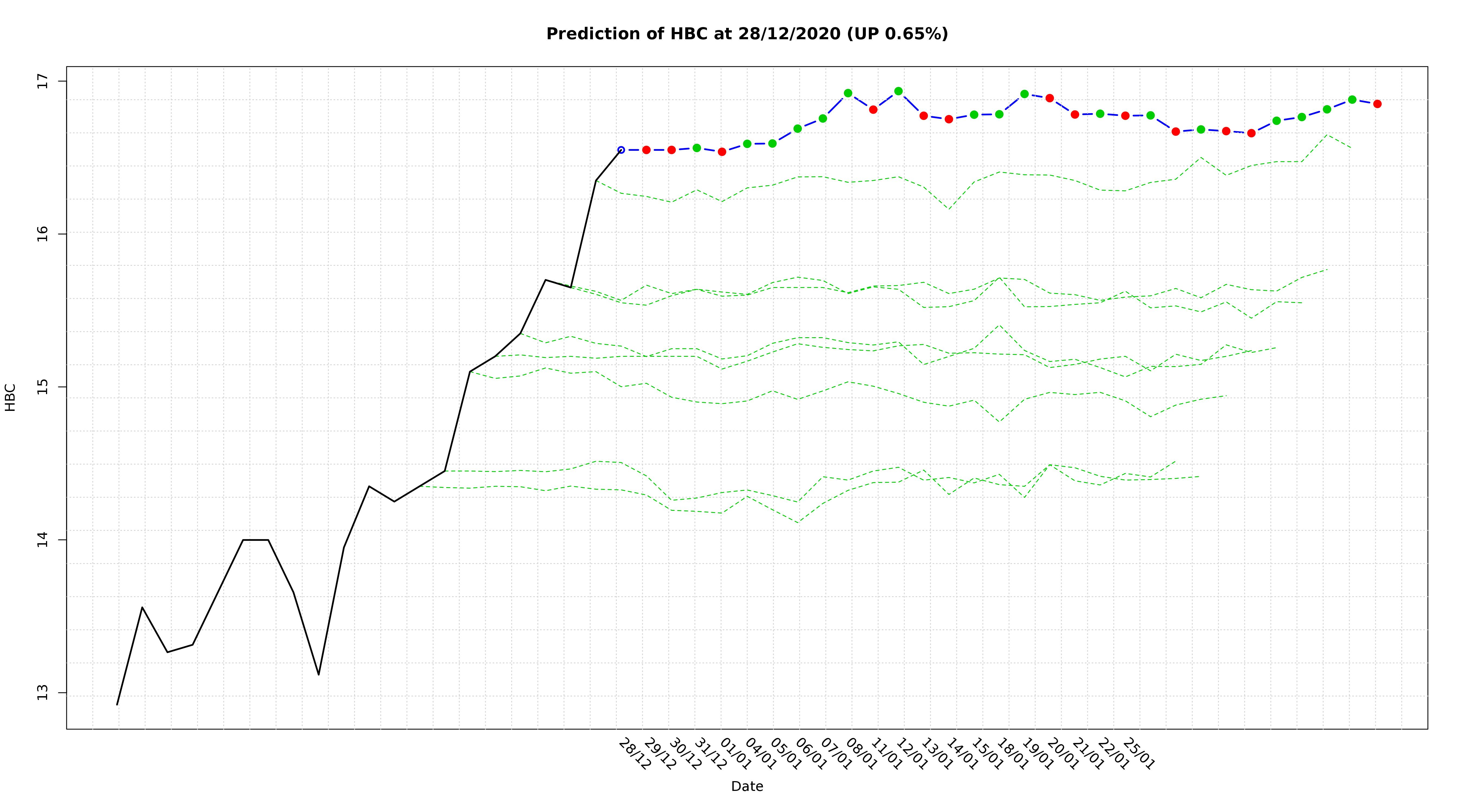Click the red prediction dot above 29/12
This screenshot has height=812, width=1462.
click(646, 150)
